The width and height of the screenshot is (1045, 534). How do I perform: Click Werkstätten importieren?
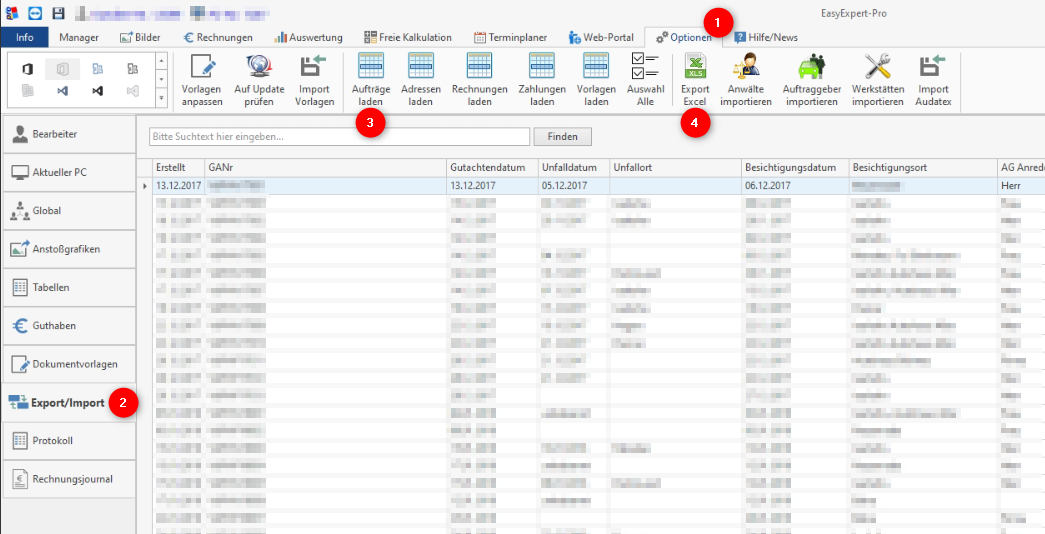(x=878, y=80)
